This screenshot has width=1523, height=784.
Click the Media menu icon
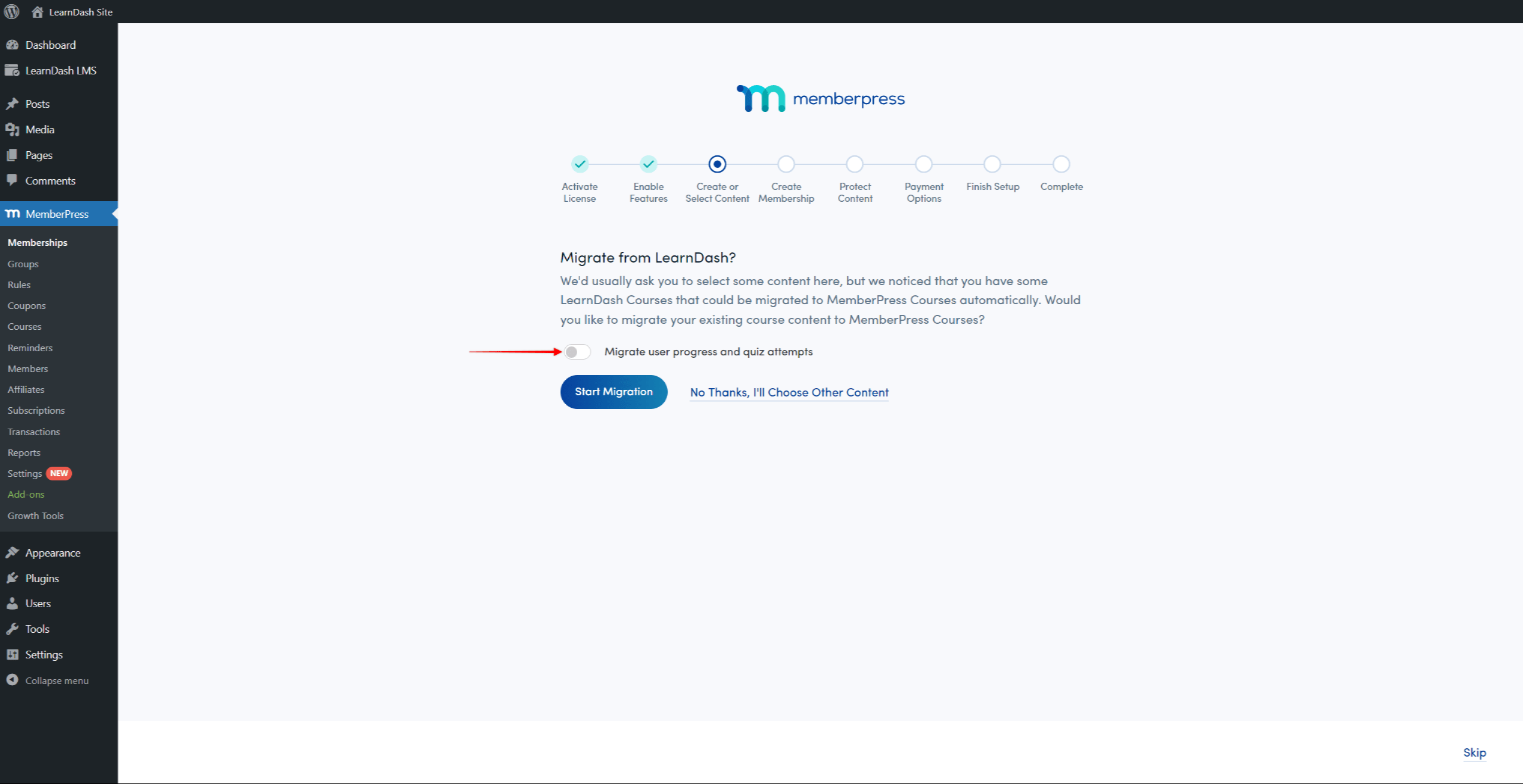13,129
